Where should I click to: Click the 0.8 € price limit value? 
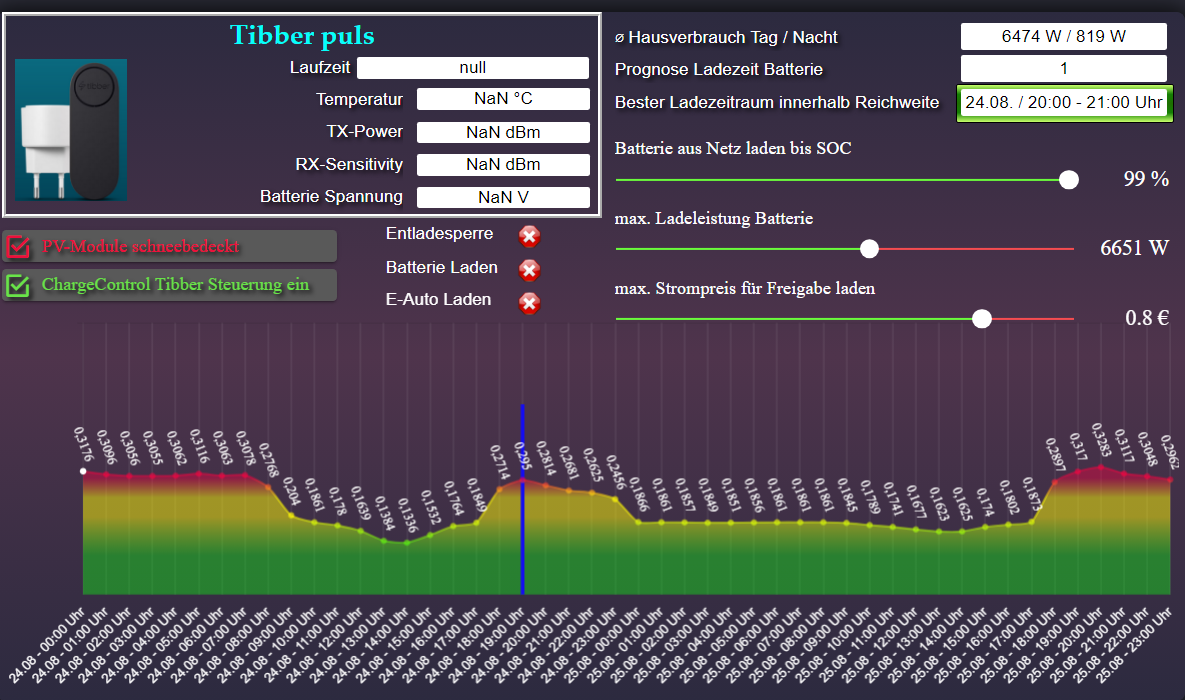point(1146,317)
